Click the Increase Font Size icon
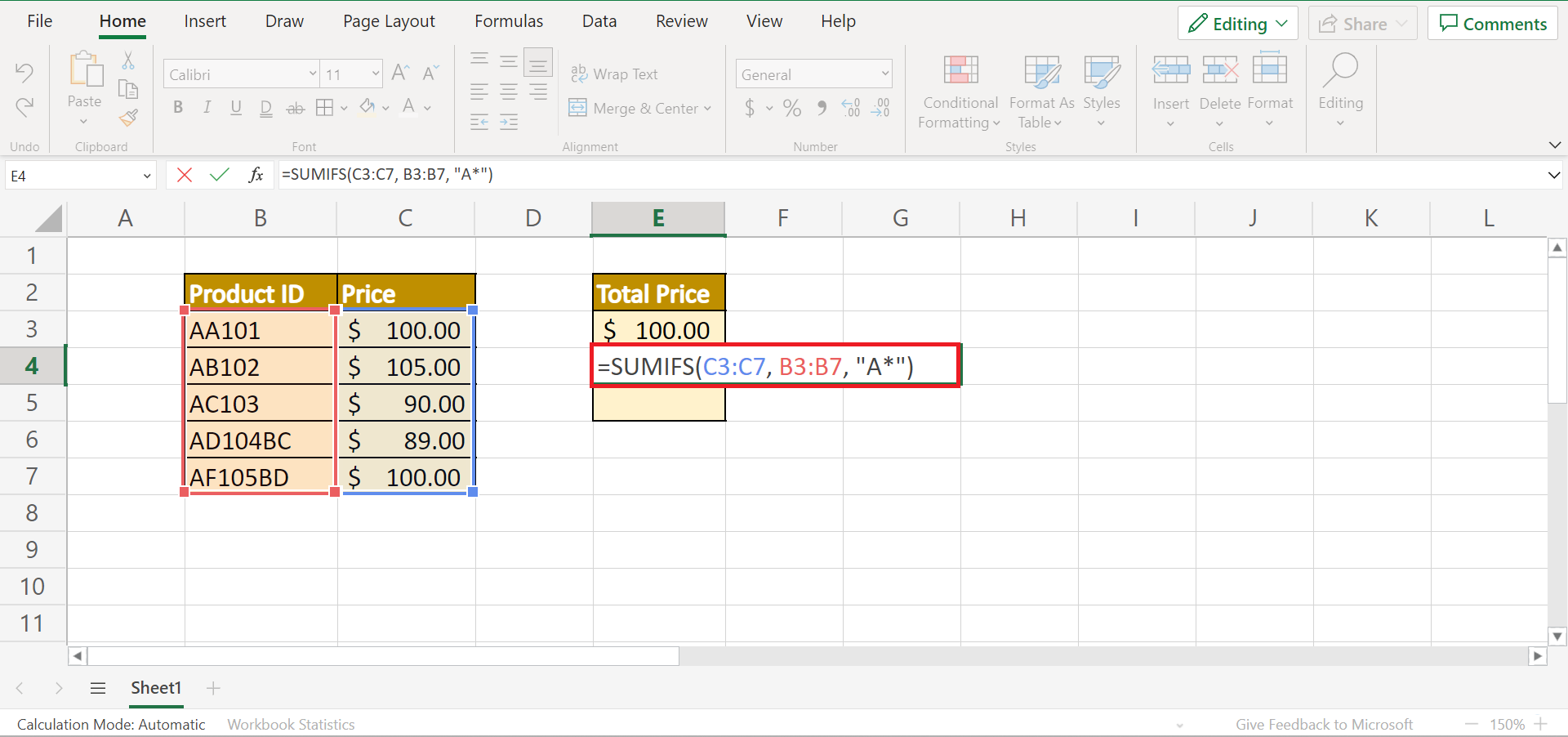The height and width of the screenshot is (737, 1568). coord(400,74)
